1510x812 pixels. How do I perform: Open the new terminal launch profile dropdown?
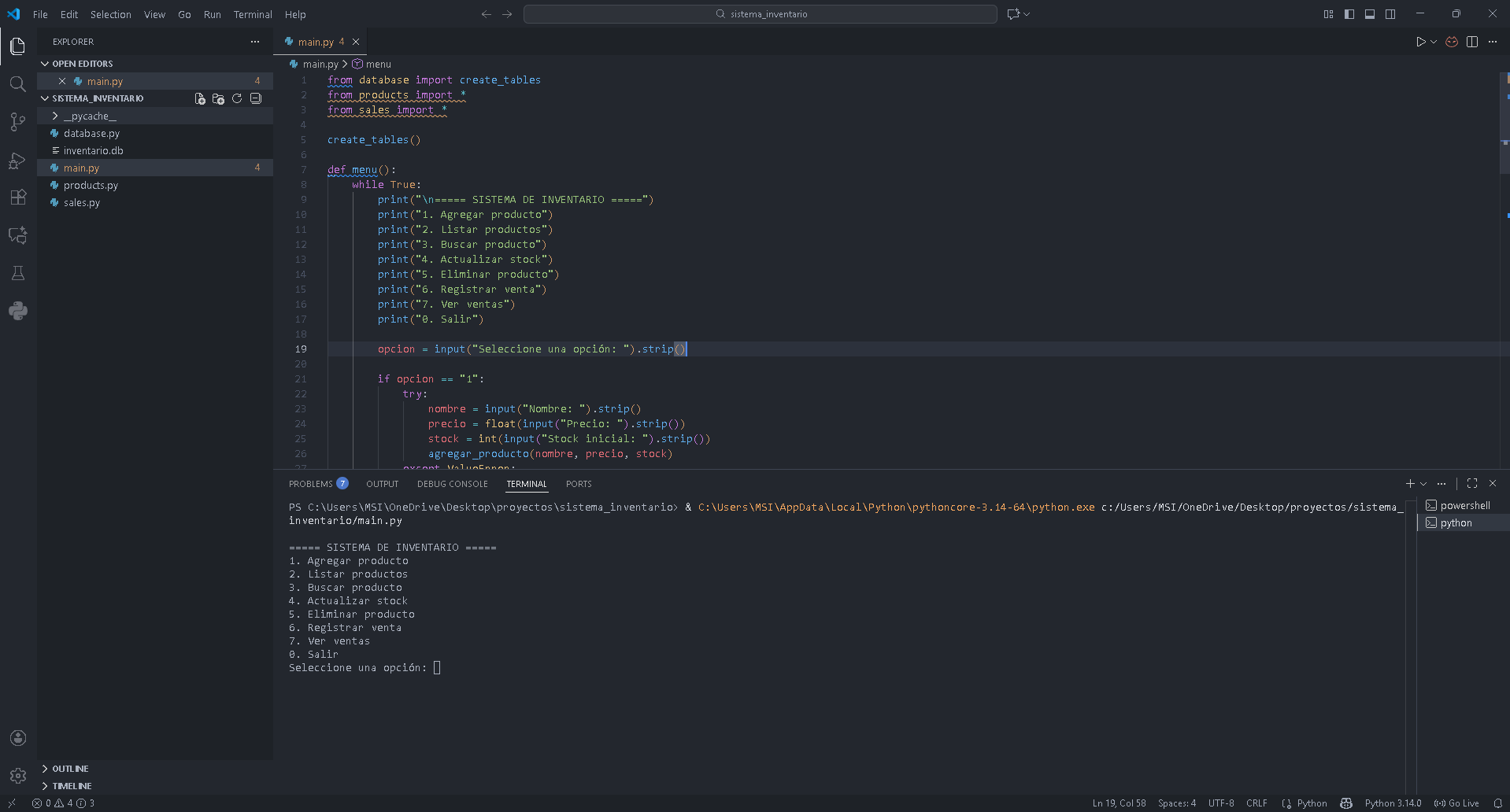tap(1423, 484)
